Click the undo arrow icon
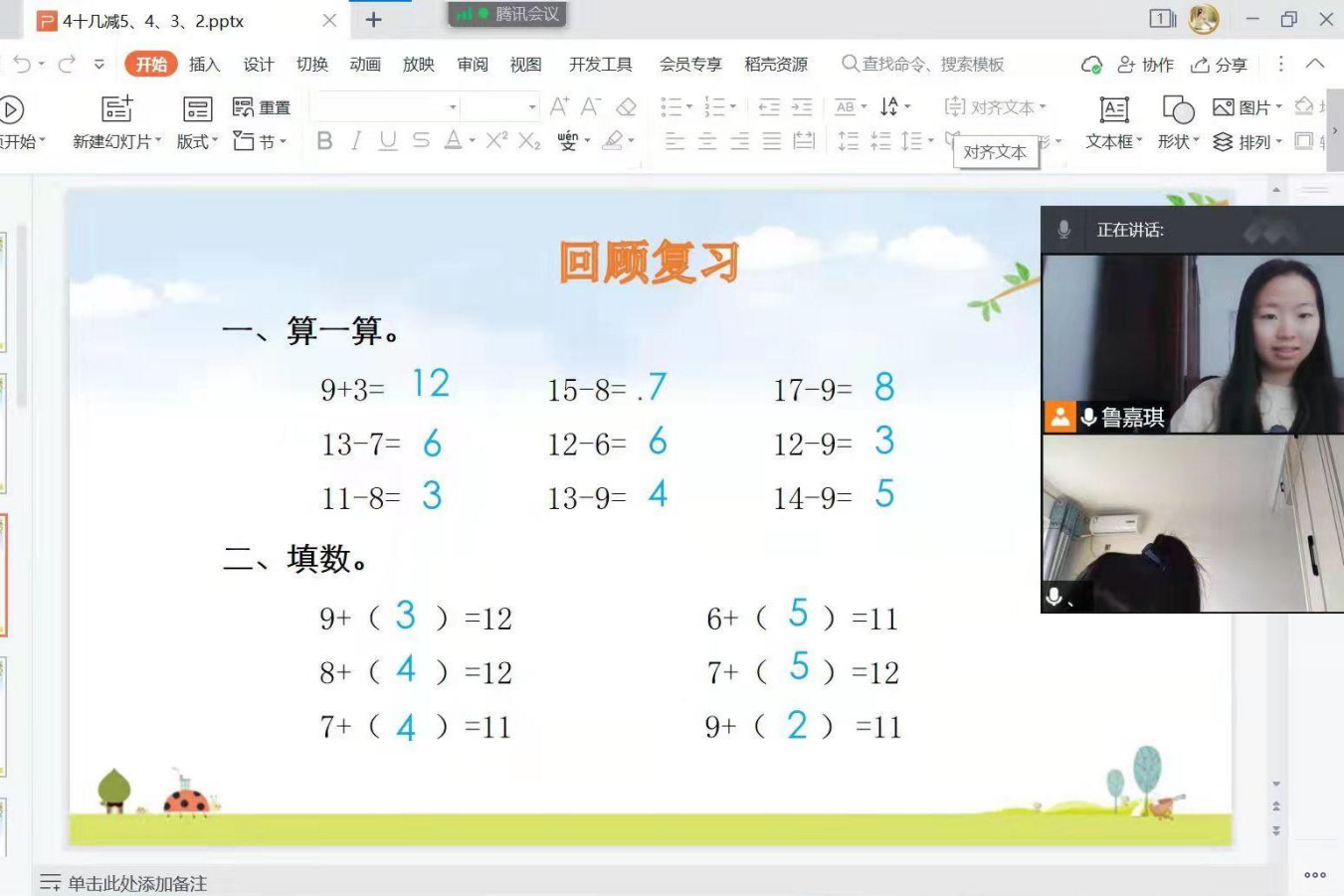This screenshot has height=896, width=1344. (22, 65)
